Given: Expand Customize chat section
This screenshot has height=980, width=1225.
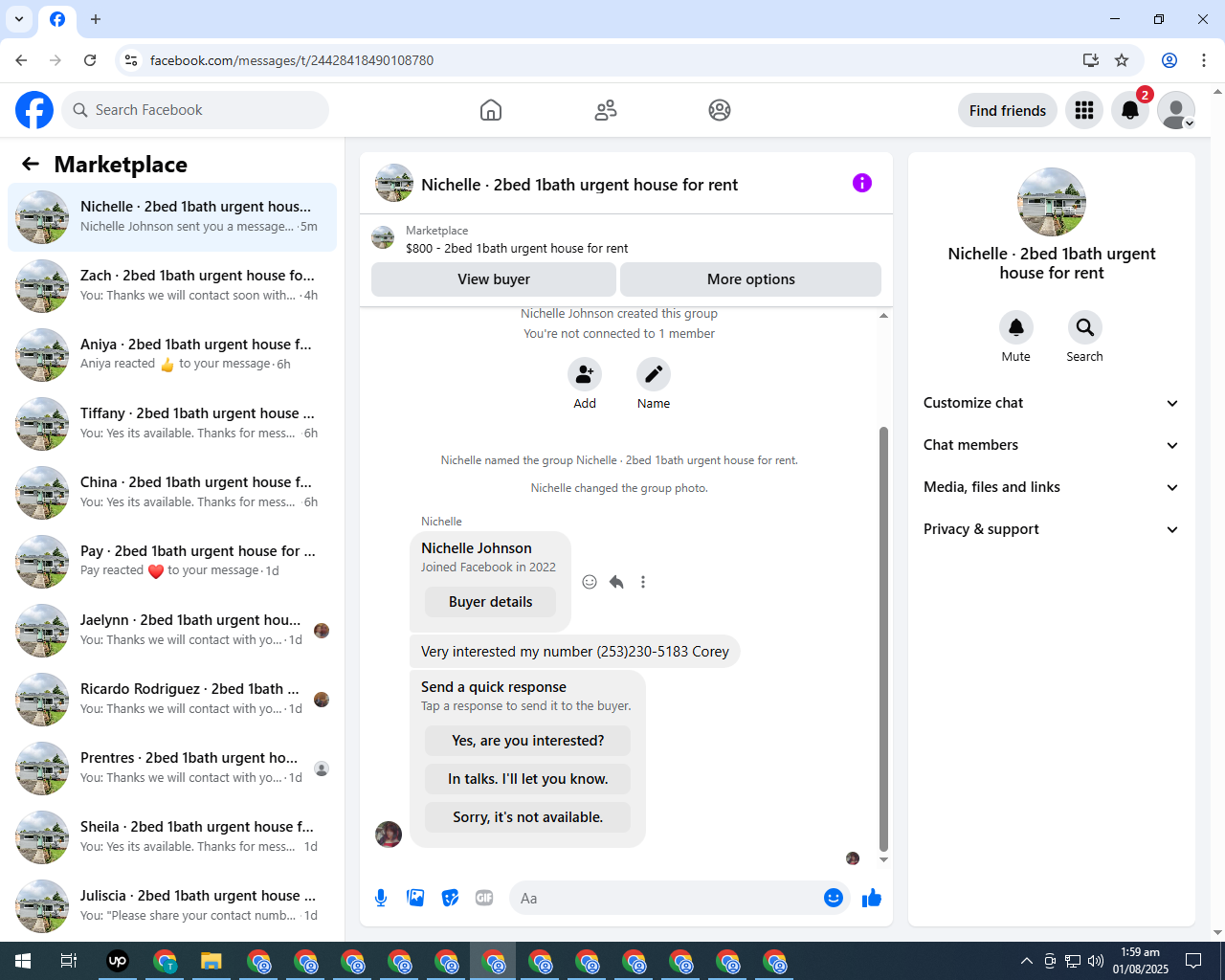Looking at the screenshot, I should (x=1052, y=403).
